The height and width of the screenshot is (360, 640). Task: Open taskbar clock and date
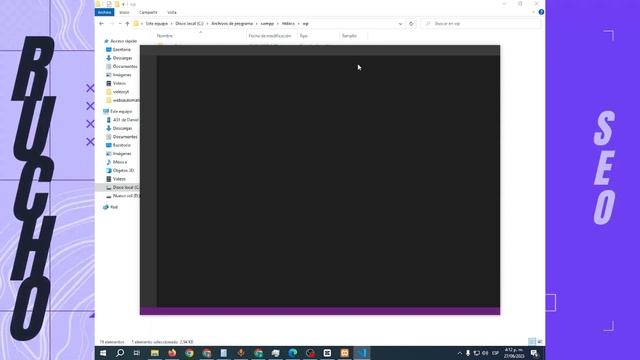[514, 353]
